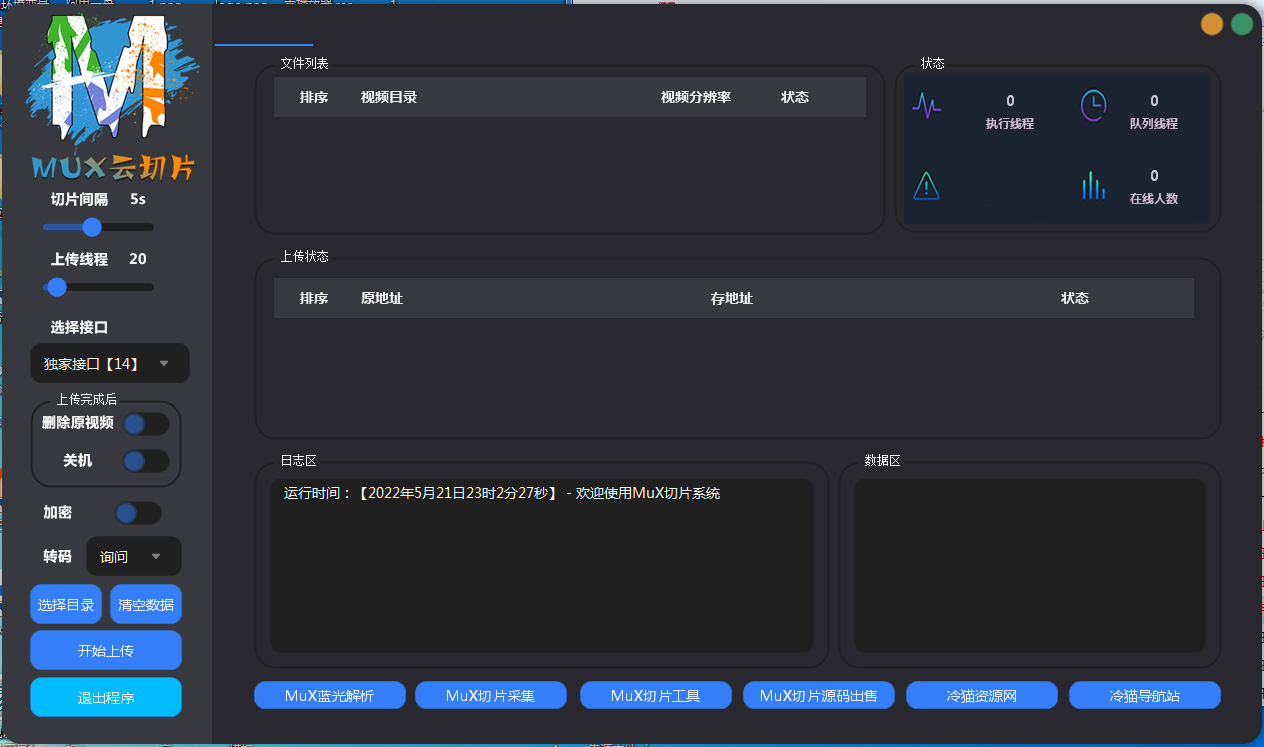Adjust the 切片间隔 slider
The width and height of the screenshot is (1264, 747).
click(x=98, y=227)
